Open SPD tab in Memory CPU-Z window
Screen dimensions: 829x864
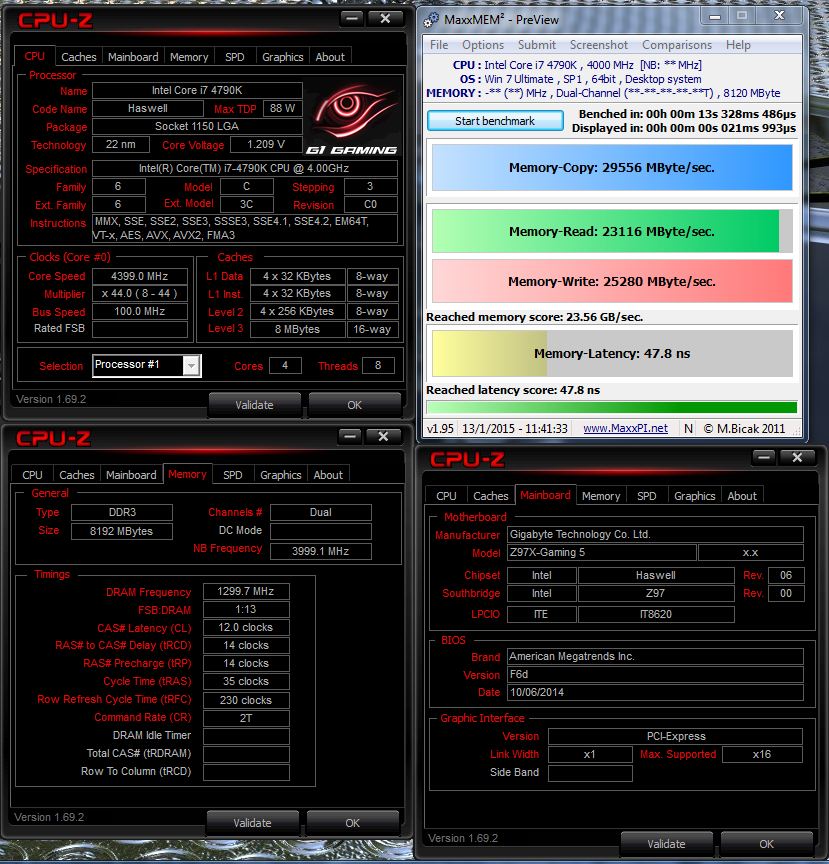coord(232,474)
